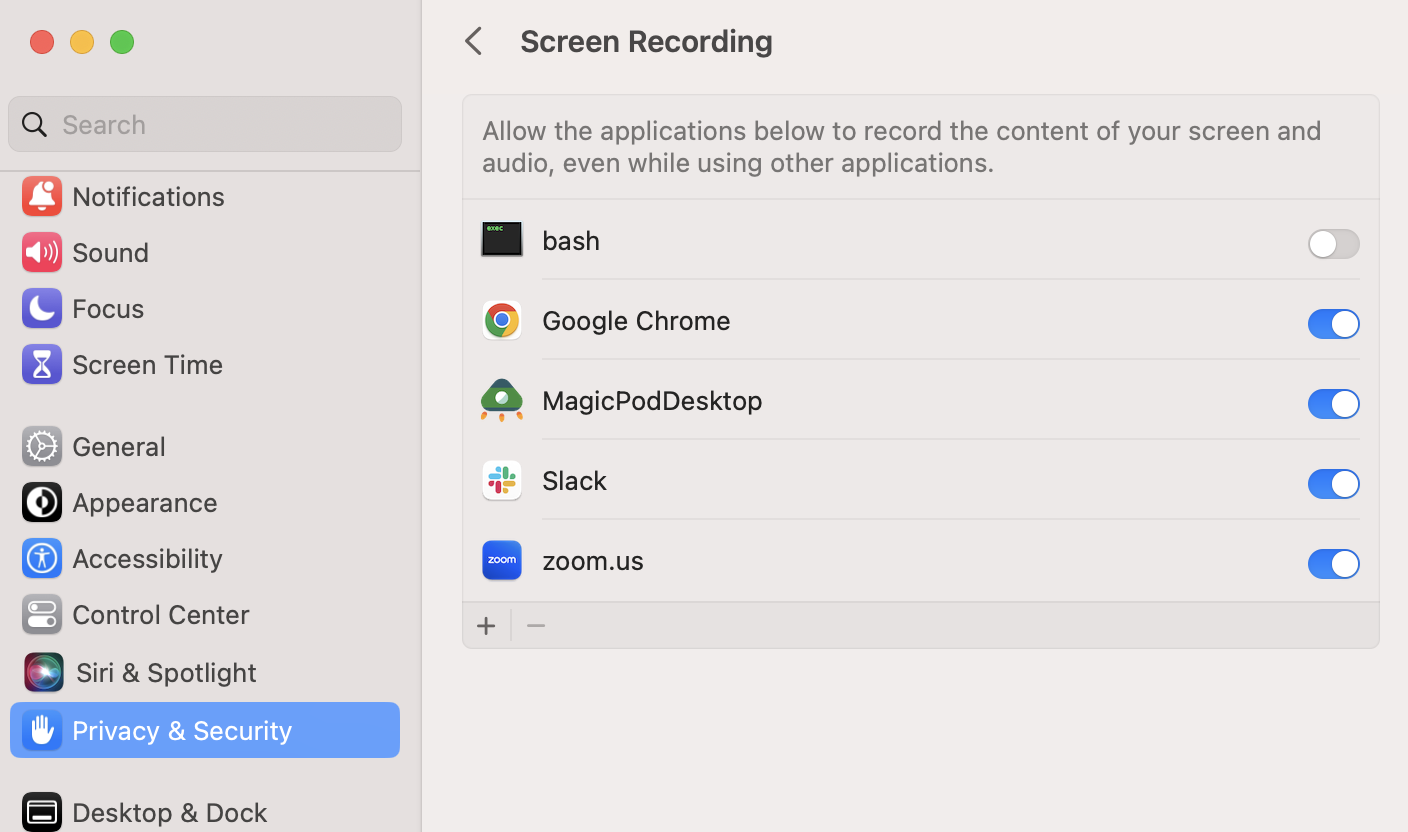This screenshot has width=1408, height=832.
Task: Select Focus in the sidebar
Action: click(x=205, y=308)
